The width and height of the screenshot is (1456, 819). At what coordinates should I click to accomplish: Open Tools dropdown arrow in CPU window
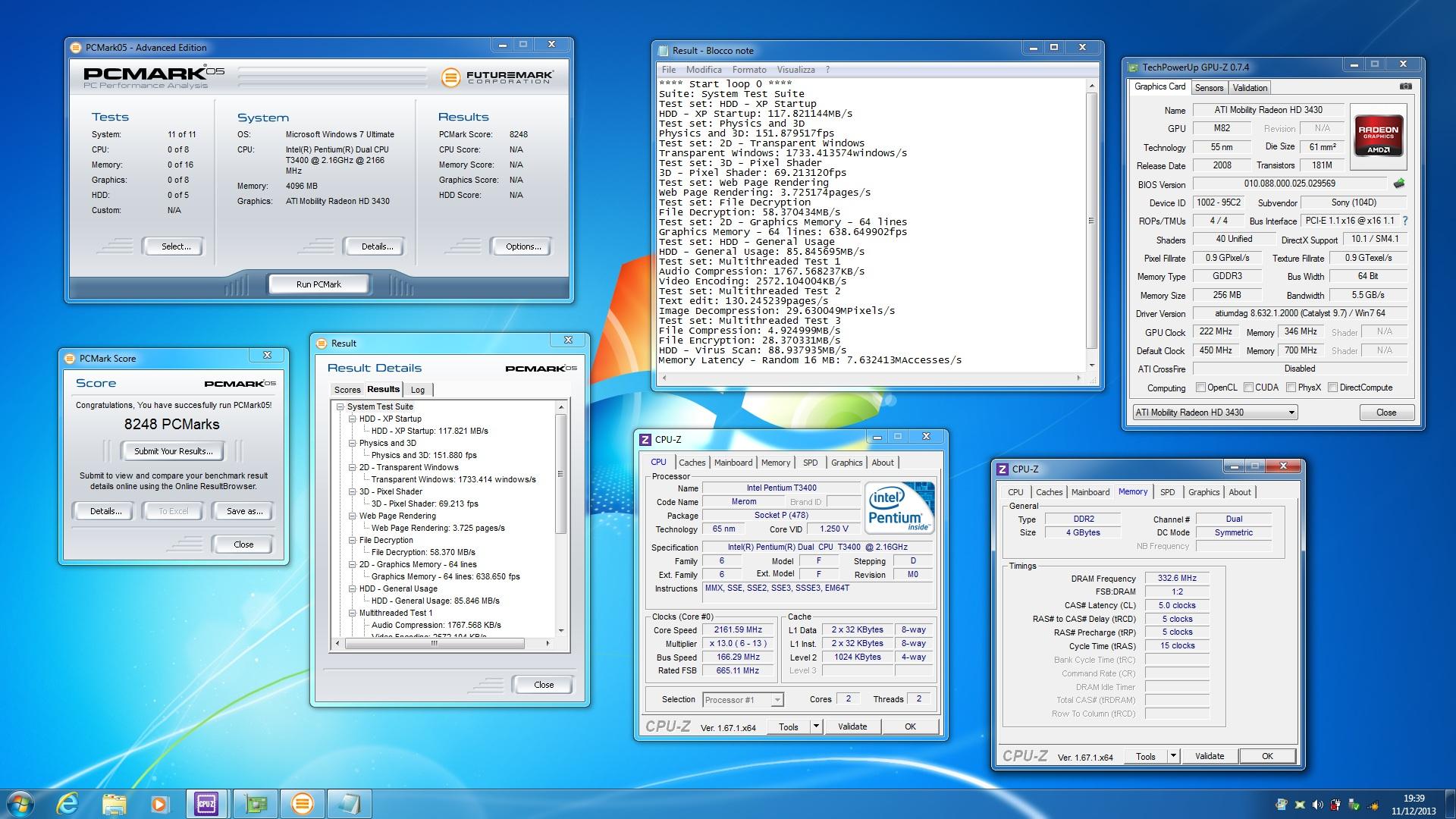pos(816,726)
